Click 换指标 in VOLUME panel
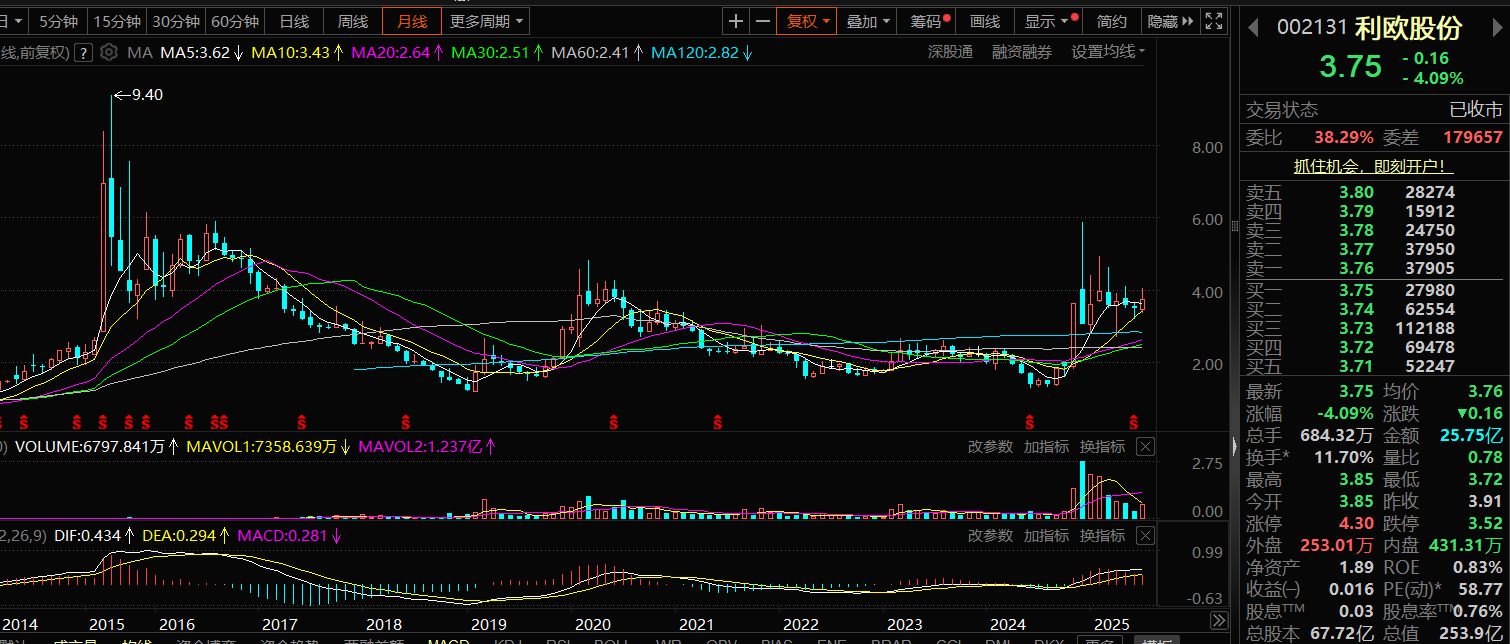 point(1102,446)
